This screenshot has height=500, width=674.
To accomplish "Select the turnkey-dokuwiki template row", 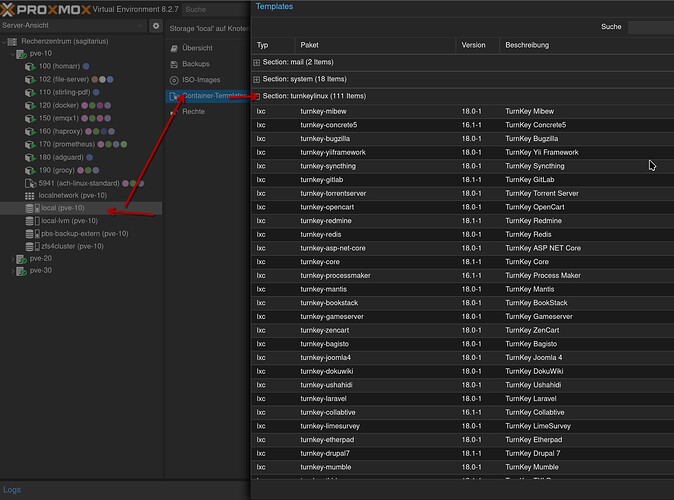I will [463, 371].
